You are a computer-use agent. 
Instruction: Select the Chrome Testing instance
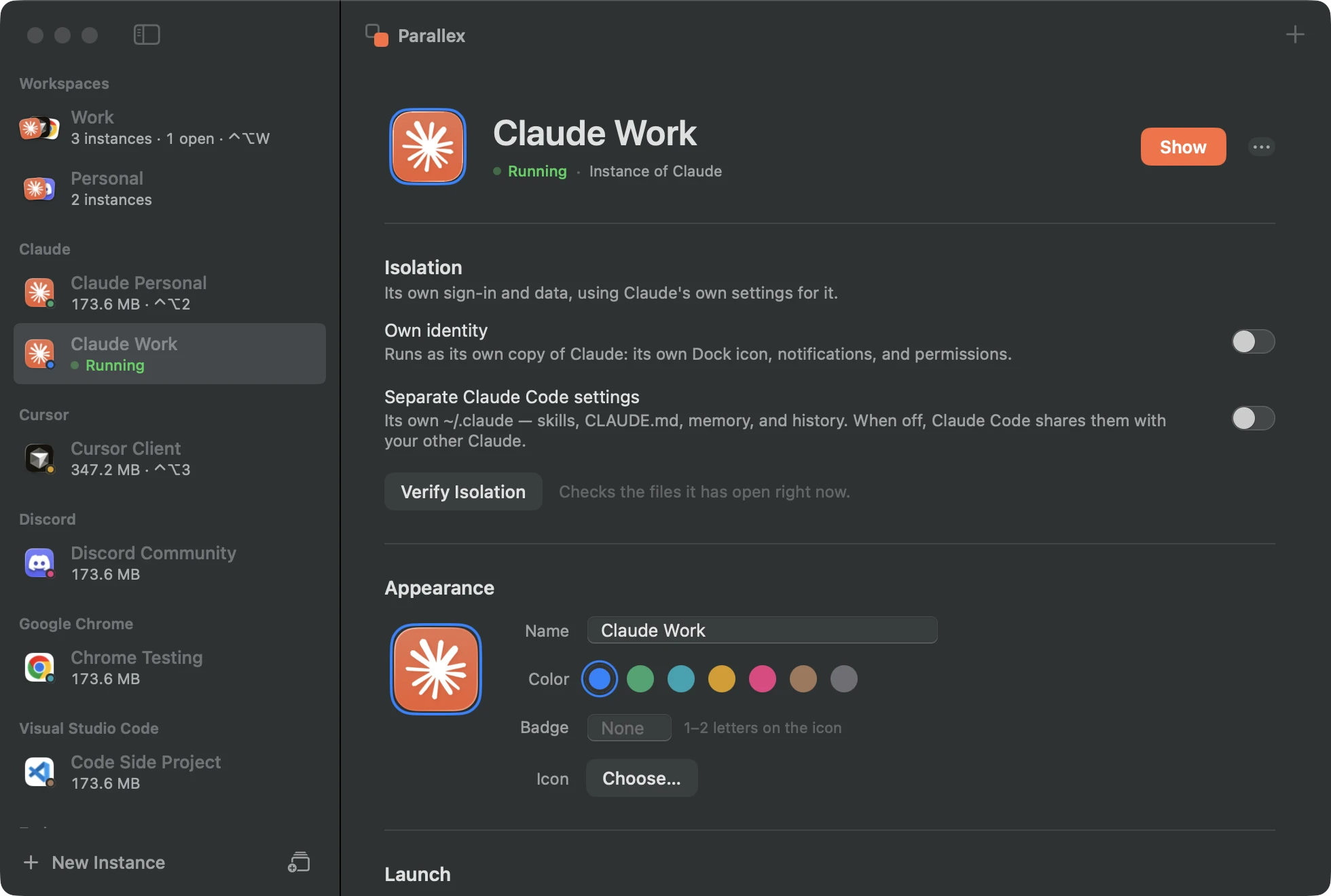coord(170,668)
